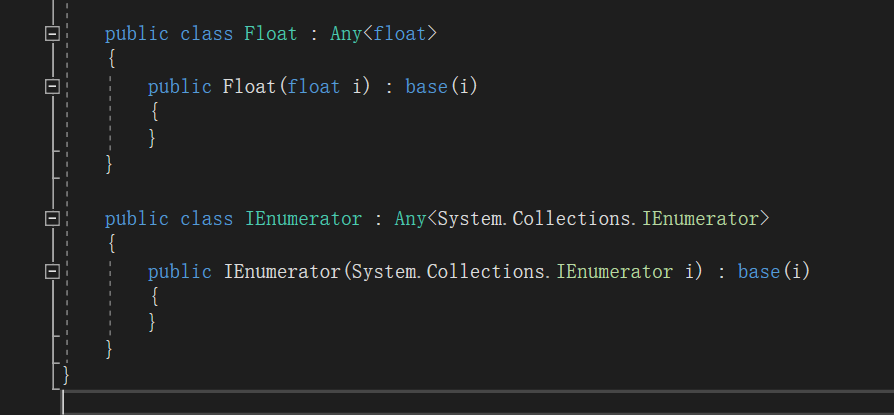Click the closing brace of the Float class

point(110,164)
